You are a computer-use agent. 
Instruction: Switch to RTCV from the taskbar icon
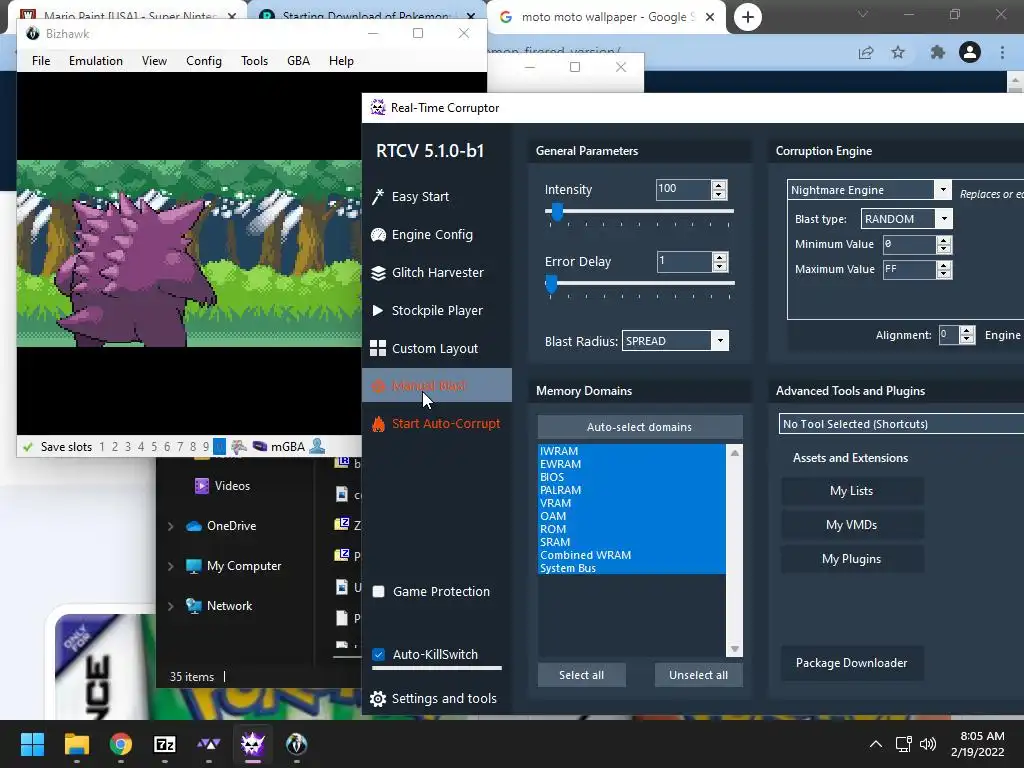253,744
